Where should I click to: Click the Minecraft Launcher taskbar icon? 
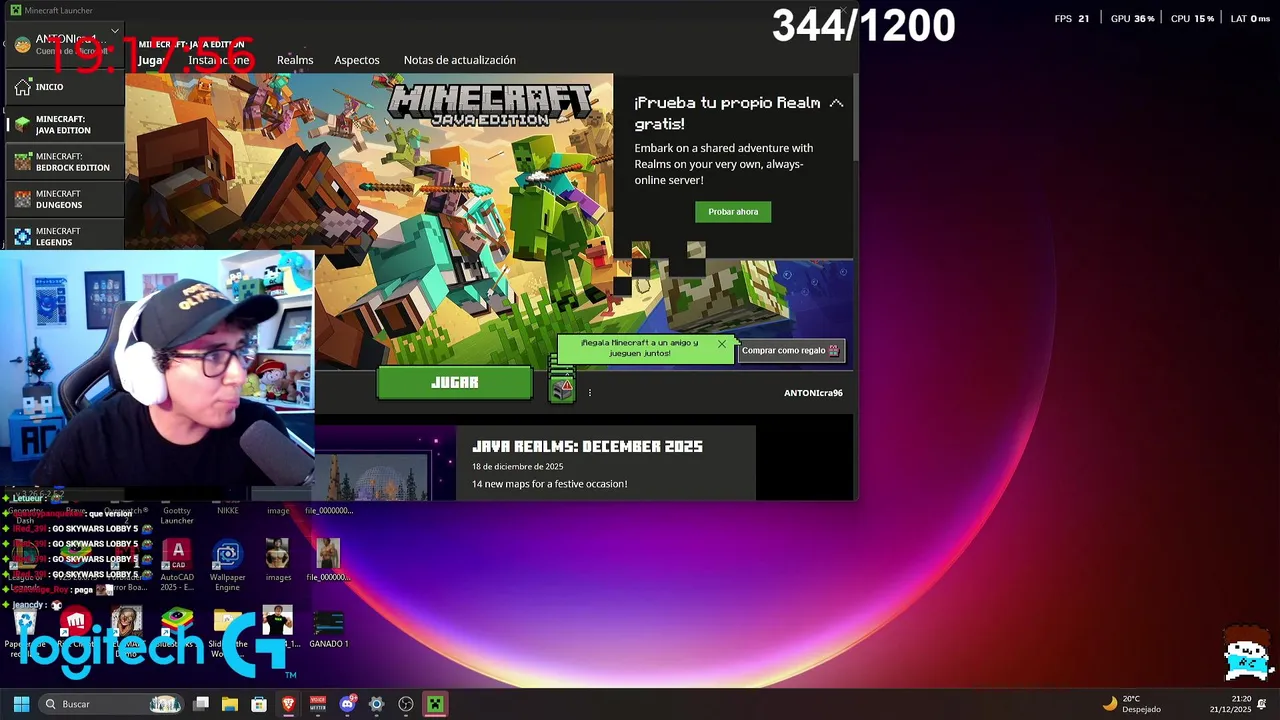435,704
